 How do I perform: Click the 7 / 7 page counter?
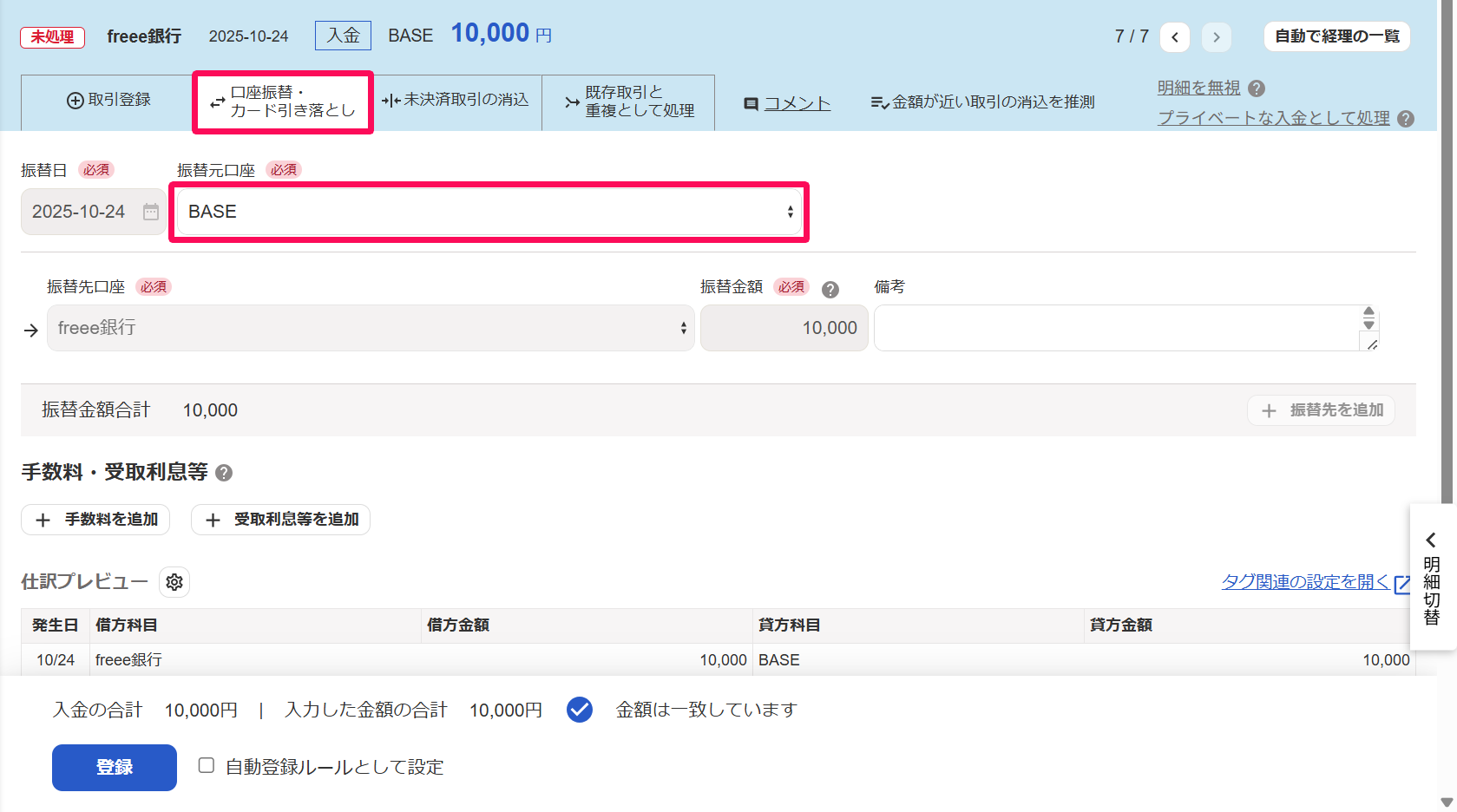tap(1132, 36)
